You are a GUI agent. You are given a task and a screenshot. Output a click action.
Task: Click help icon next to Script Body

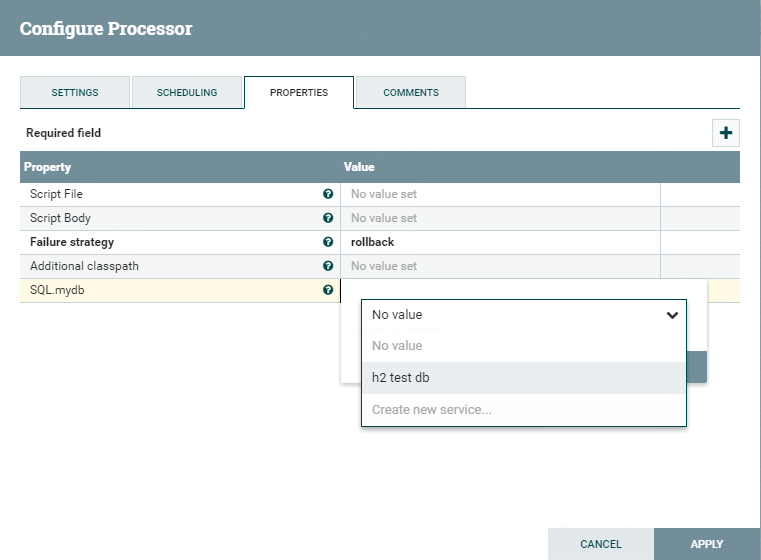coord(328,218)
